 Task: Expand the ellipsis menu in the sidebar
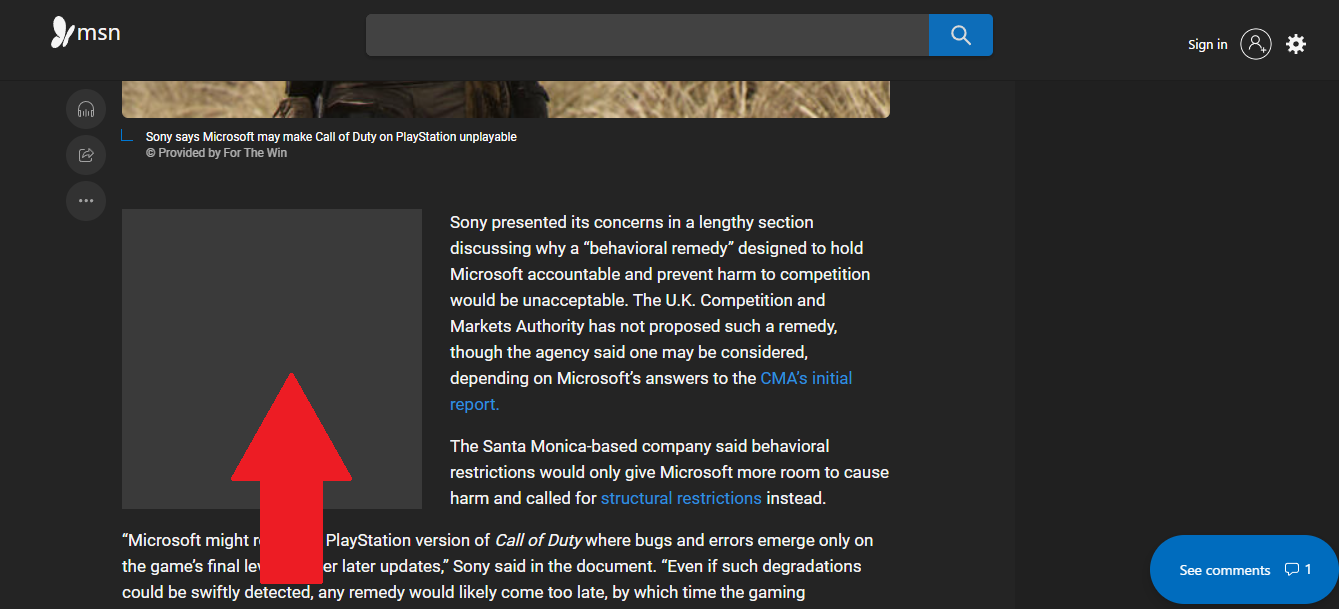(x=86, y=200)
